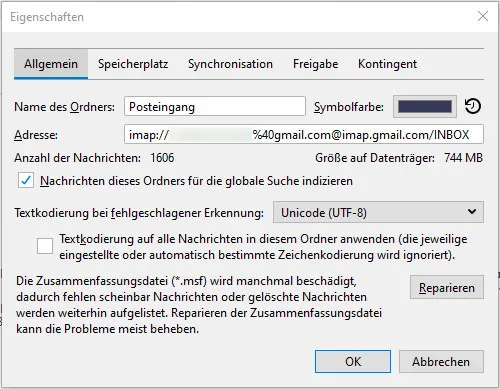
Task: Select the Allgemein tab
Action: tap(51, 64)
